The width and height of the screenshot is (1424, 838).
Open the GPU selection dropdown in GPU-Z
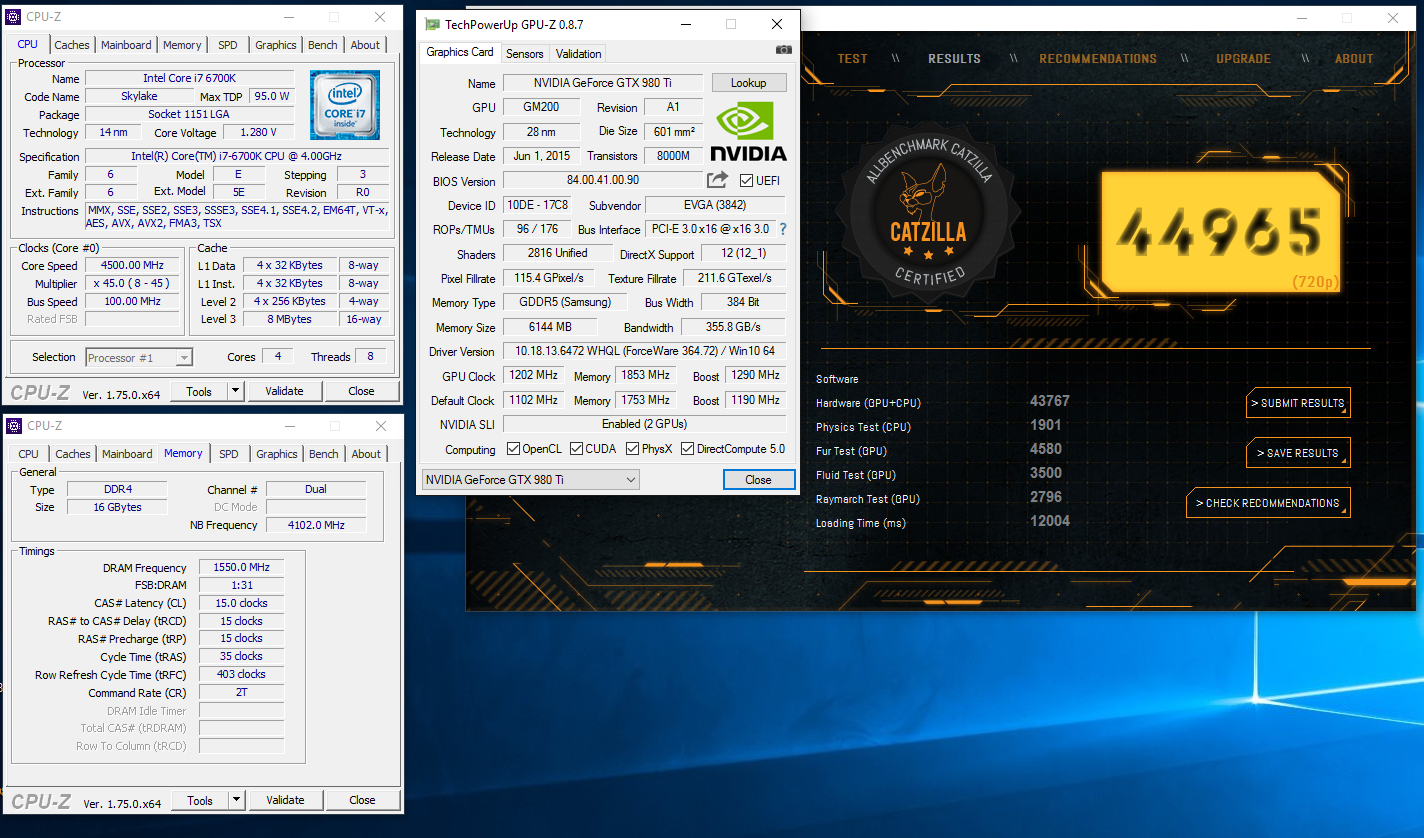(530, 480)
